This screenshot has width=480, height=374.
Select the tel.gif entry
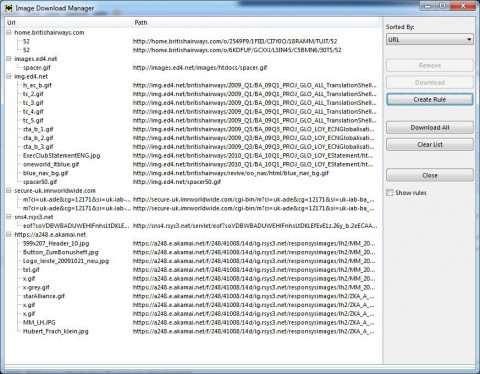(x=31, y=270)
